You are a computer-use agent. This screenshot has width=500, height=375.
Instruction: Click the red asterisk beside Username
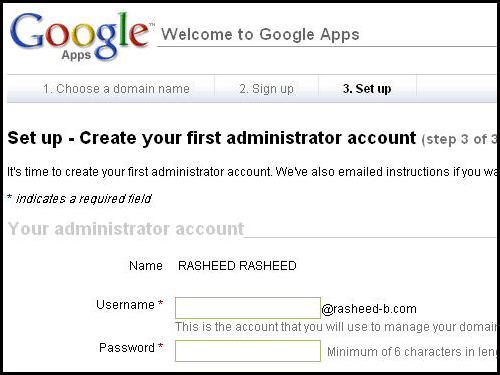[160, 303]
